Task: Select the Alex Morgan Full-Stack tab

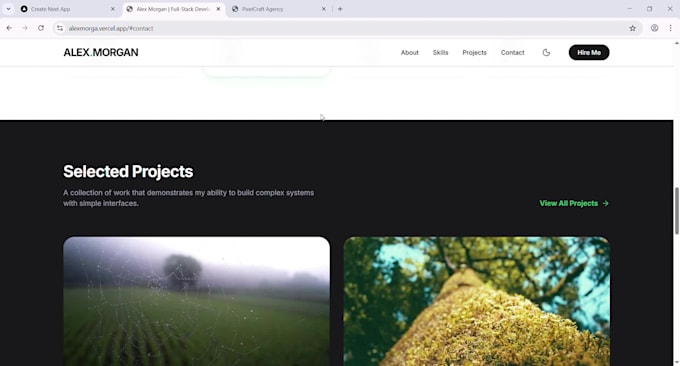Action: click(173, 9)
